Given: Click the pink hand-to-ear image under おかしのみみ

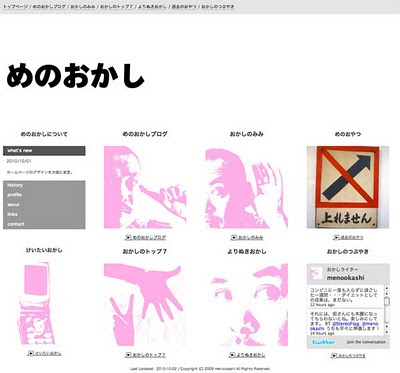Looking at the screenshot, I should pyautogui.click(x=247, y=187).
